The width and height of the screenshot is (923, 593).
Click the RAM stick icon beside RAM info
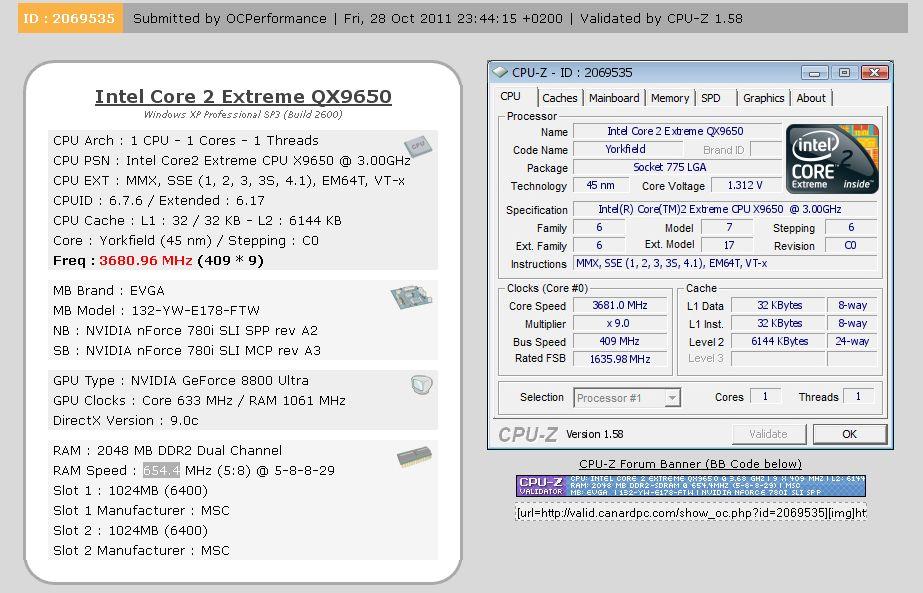414,456
